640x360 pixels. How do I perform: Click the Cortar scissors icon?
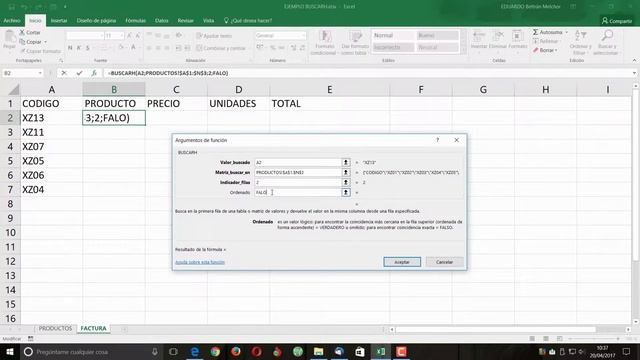[22, 32]
